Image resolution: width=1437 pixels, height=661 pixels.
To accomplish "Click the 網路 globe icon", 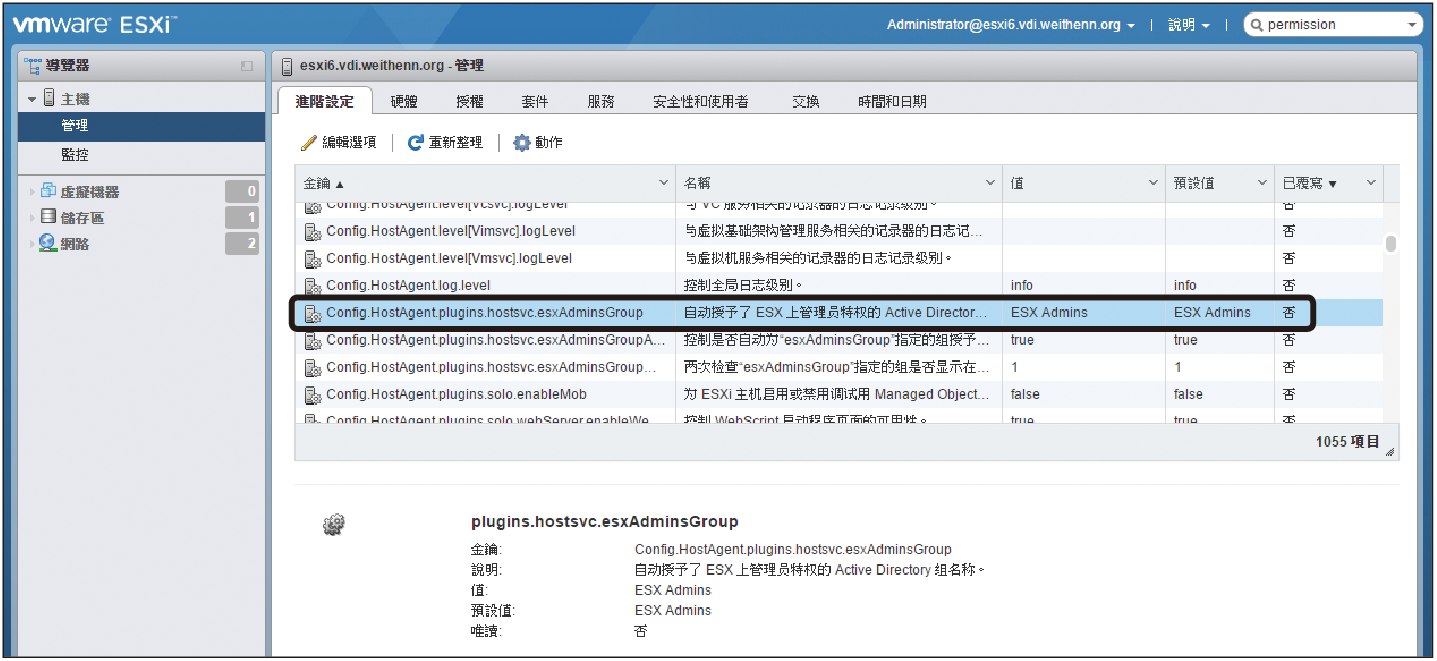I will tap(49, 243).
